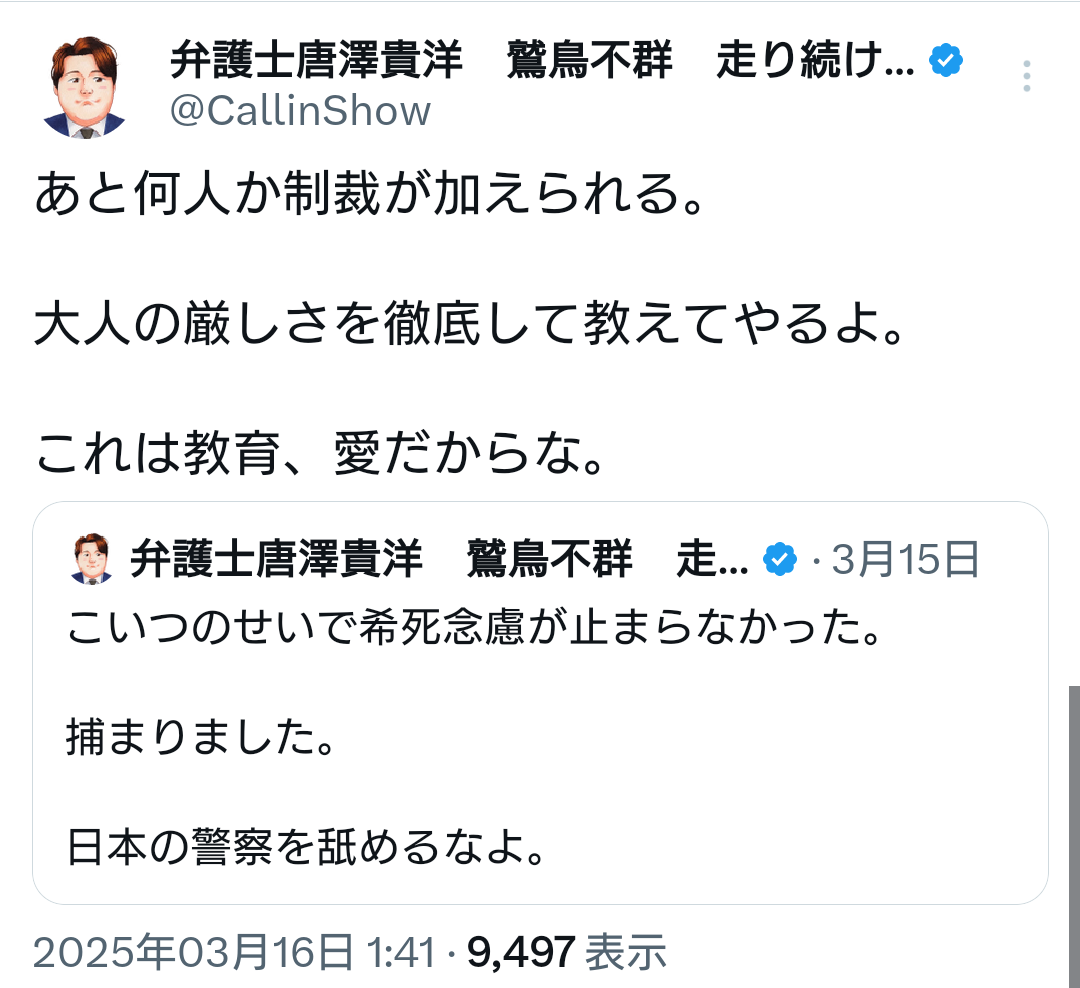Click the small avatar inside the quoted tweet

[x=93, y=560]
